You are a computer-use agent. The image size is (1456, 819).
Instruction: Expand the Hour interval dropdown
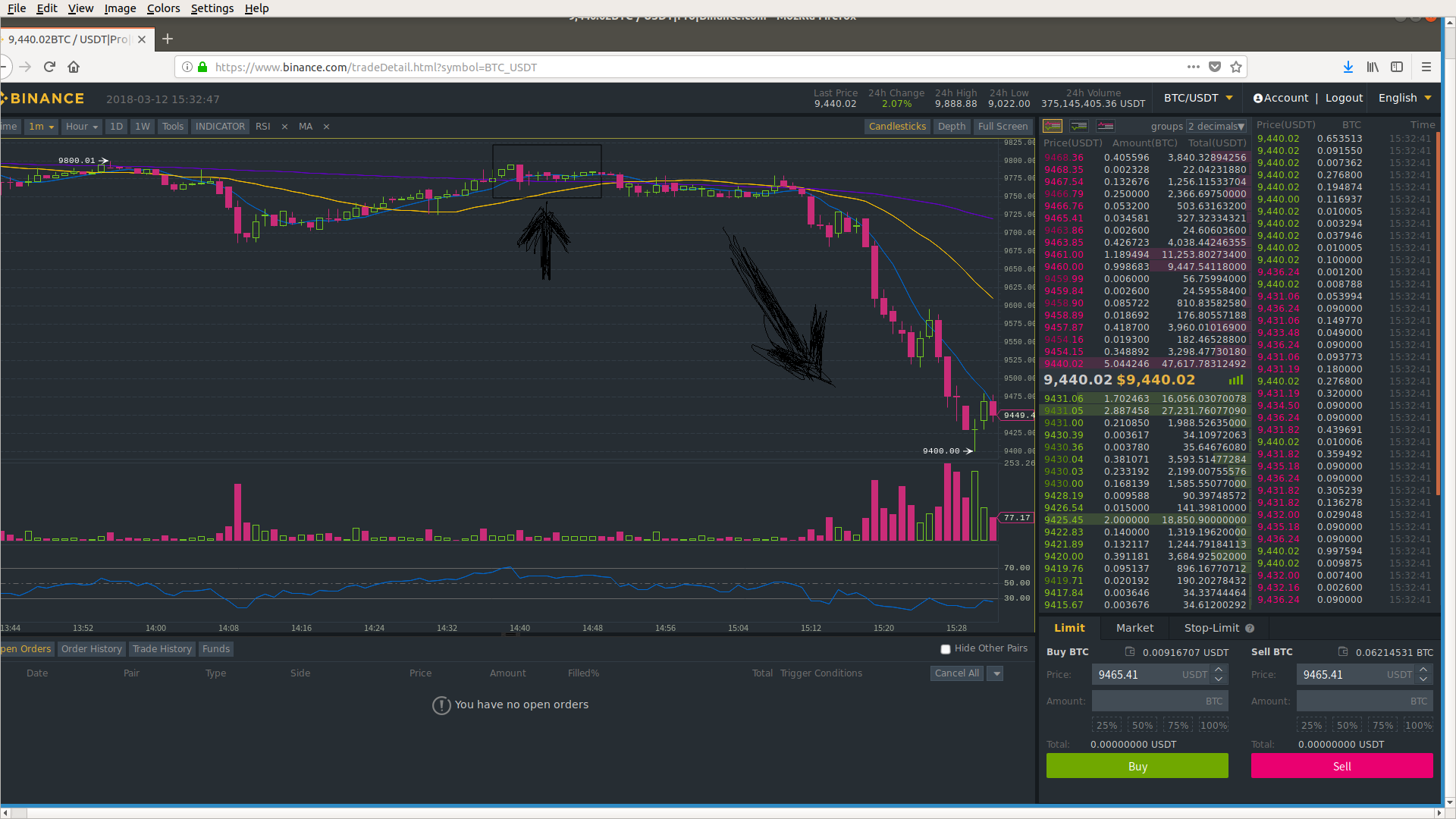(82, 127)
